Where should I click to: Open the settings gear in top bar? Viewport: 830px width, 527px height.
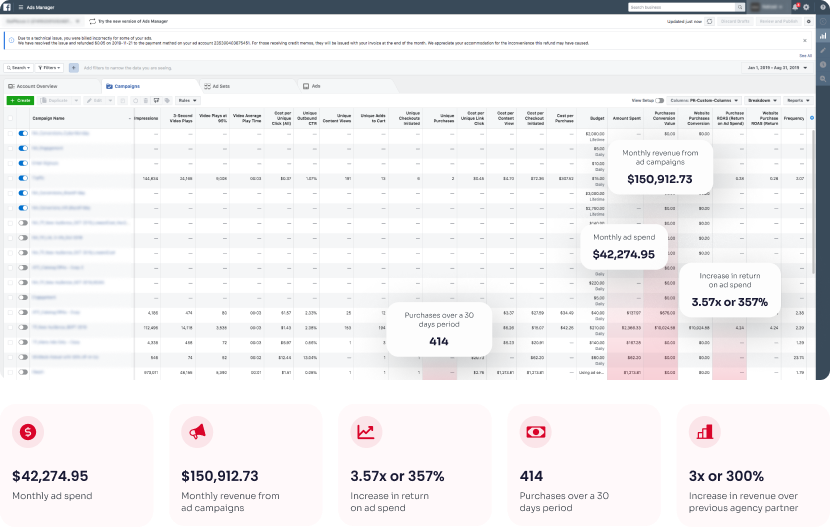[x=808, y=7]
